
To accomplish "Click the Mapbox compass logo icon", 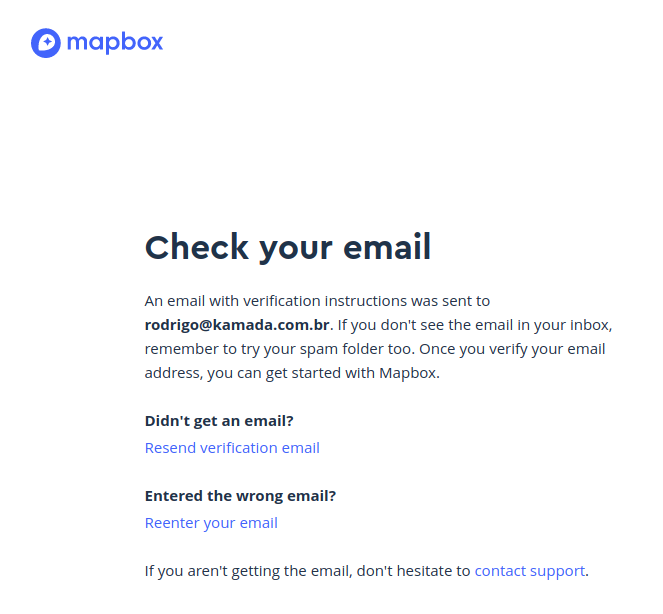I will tap(46, 43).
